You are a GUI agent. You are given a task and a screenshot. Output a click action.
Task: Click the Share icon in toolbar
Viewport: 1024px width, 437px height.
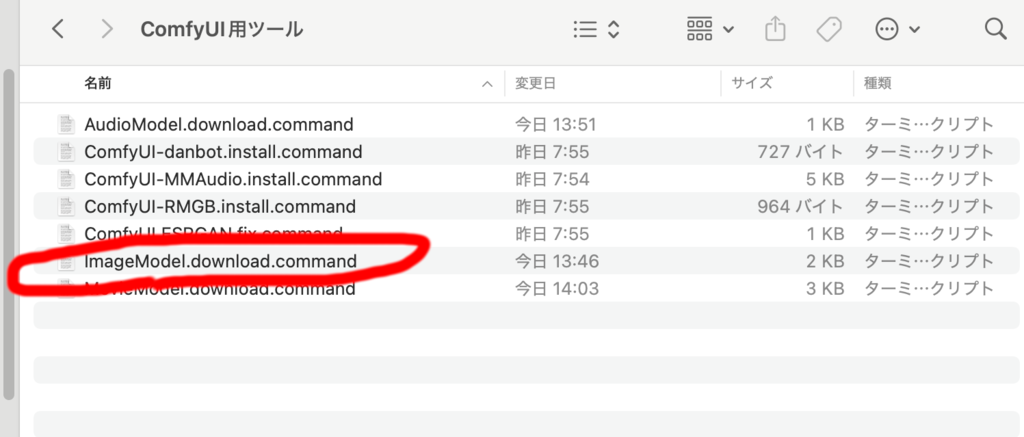coord(775,29)
